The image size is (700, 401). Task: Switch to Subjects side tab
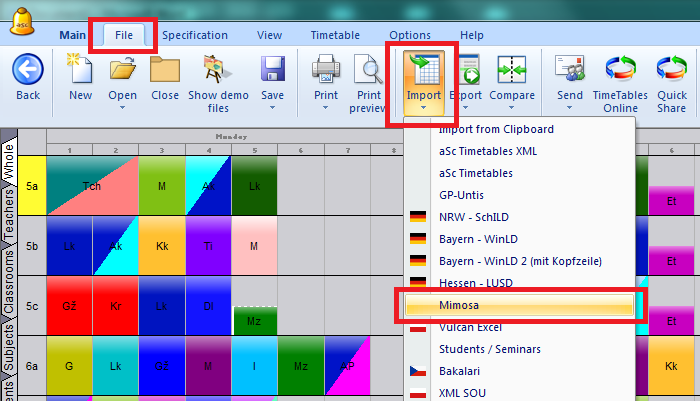coord(8,348)
